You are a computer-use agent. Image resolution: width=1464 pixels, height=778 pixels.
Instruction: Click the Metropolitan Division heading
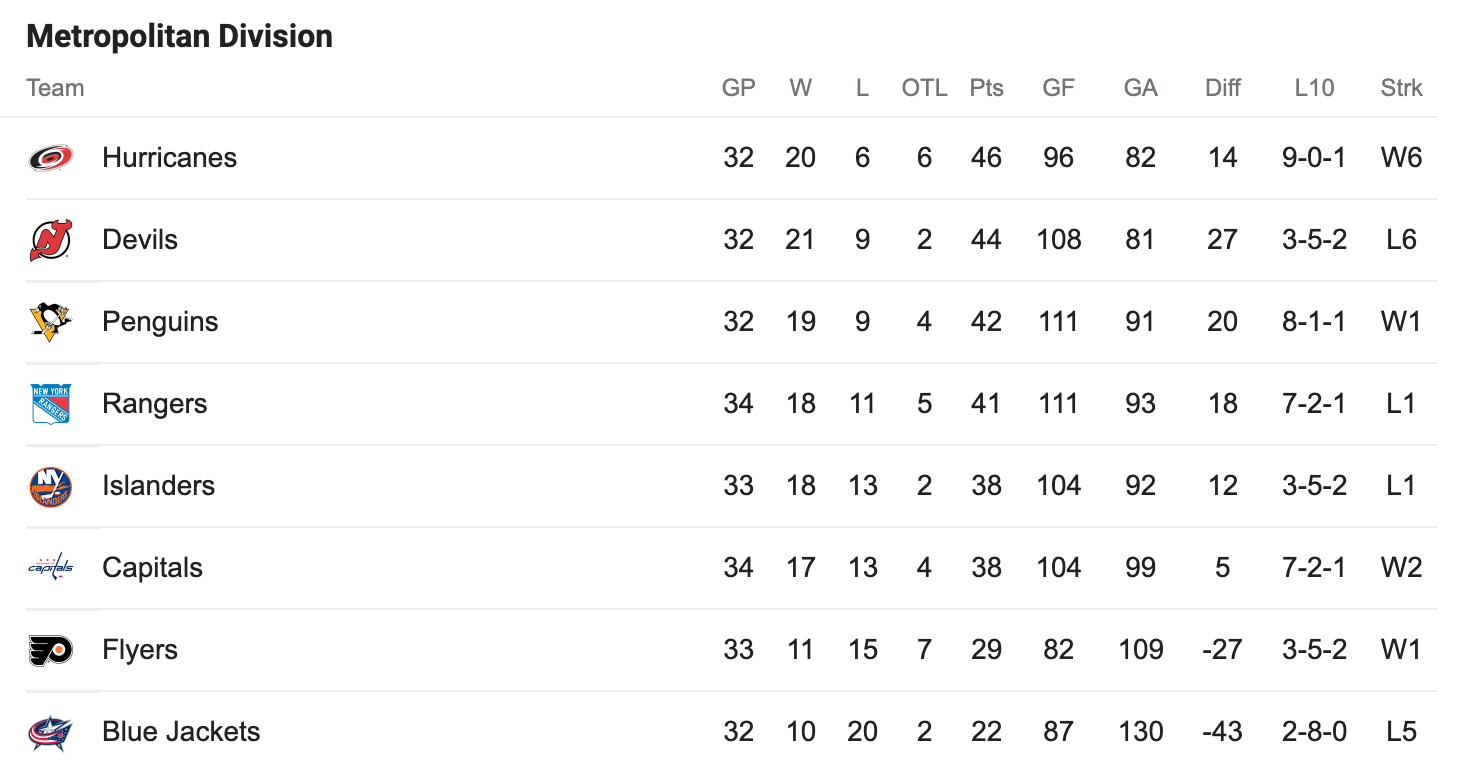[179, 37]
